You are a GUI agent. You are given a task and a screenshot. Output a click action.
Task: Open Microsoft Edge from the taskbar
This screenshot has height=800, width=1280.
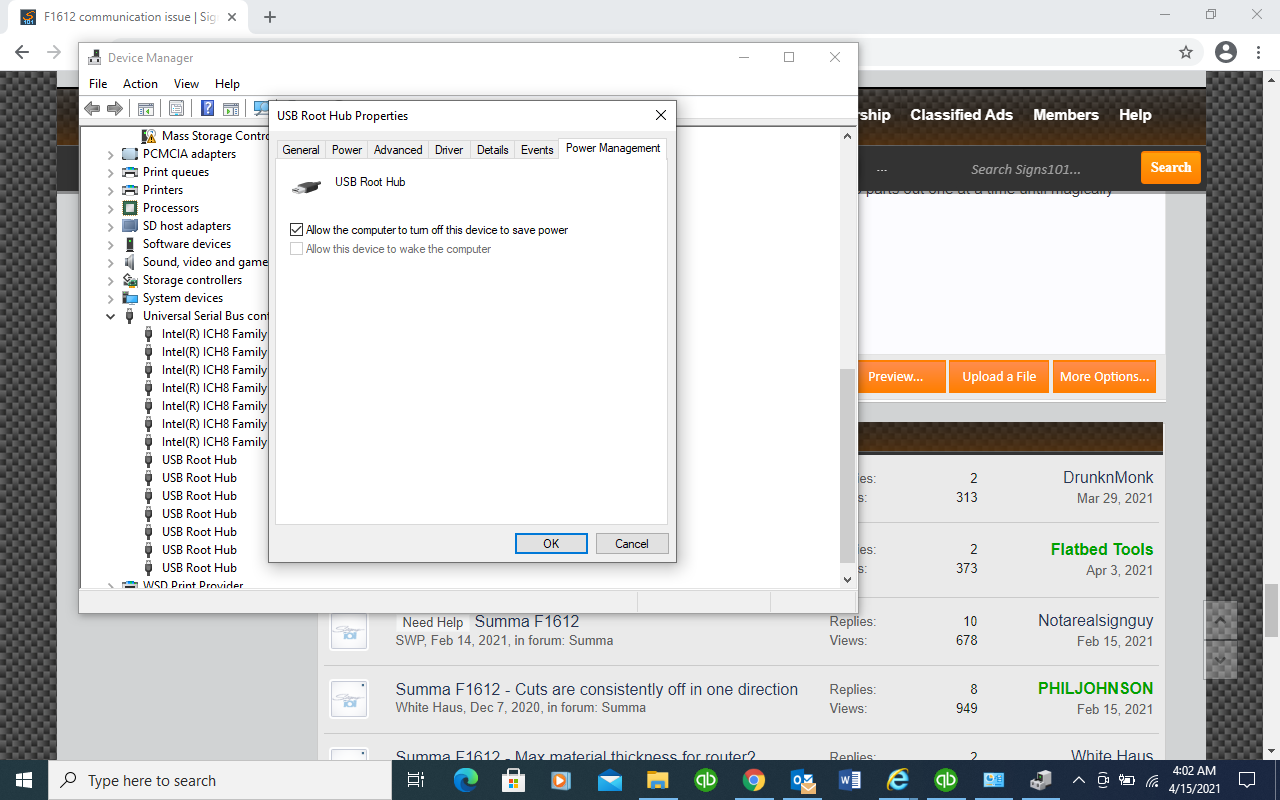click(x=465, y=780)
